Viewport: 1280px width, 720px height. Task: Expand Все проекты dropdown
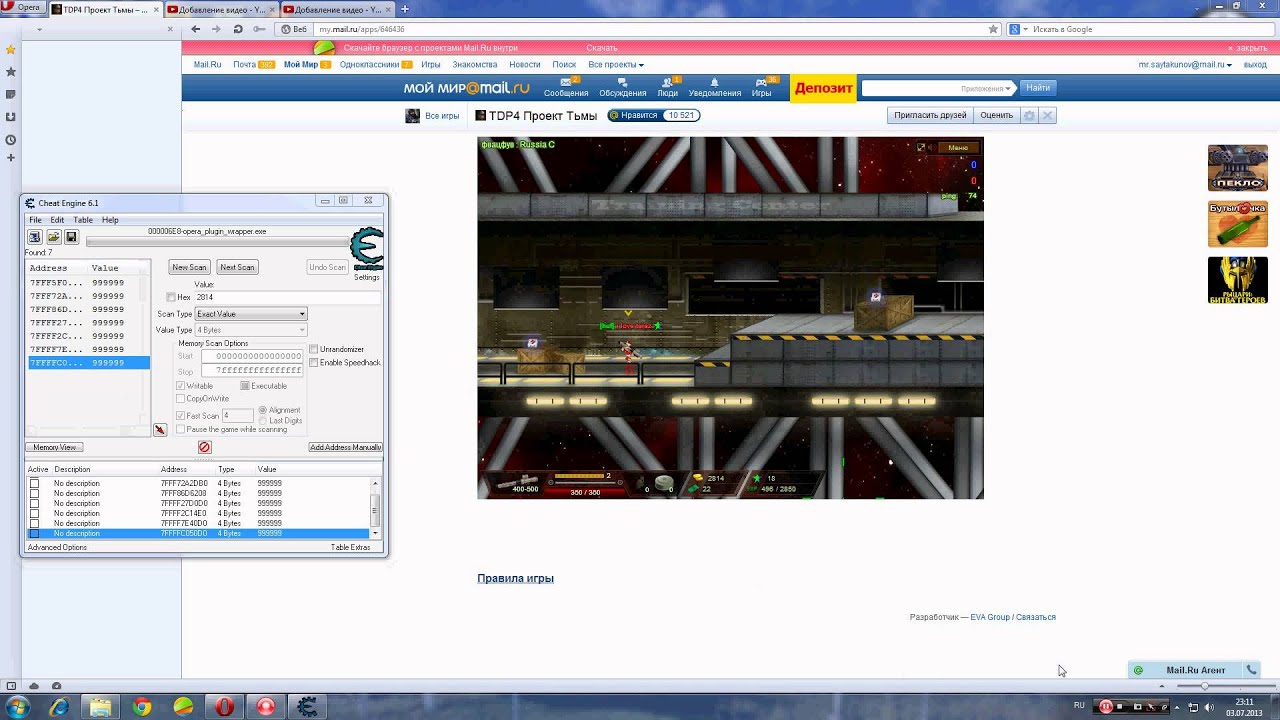click(616, 64)
